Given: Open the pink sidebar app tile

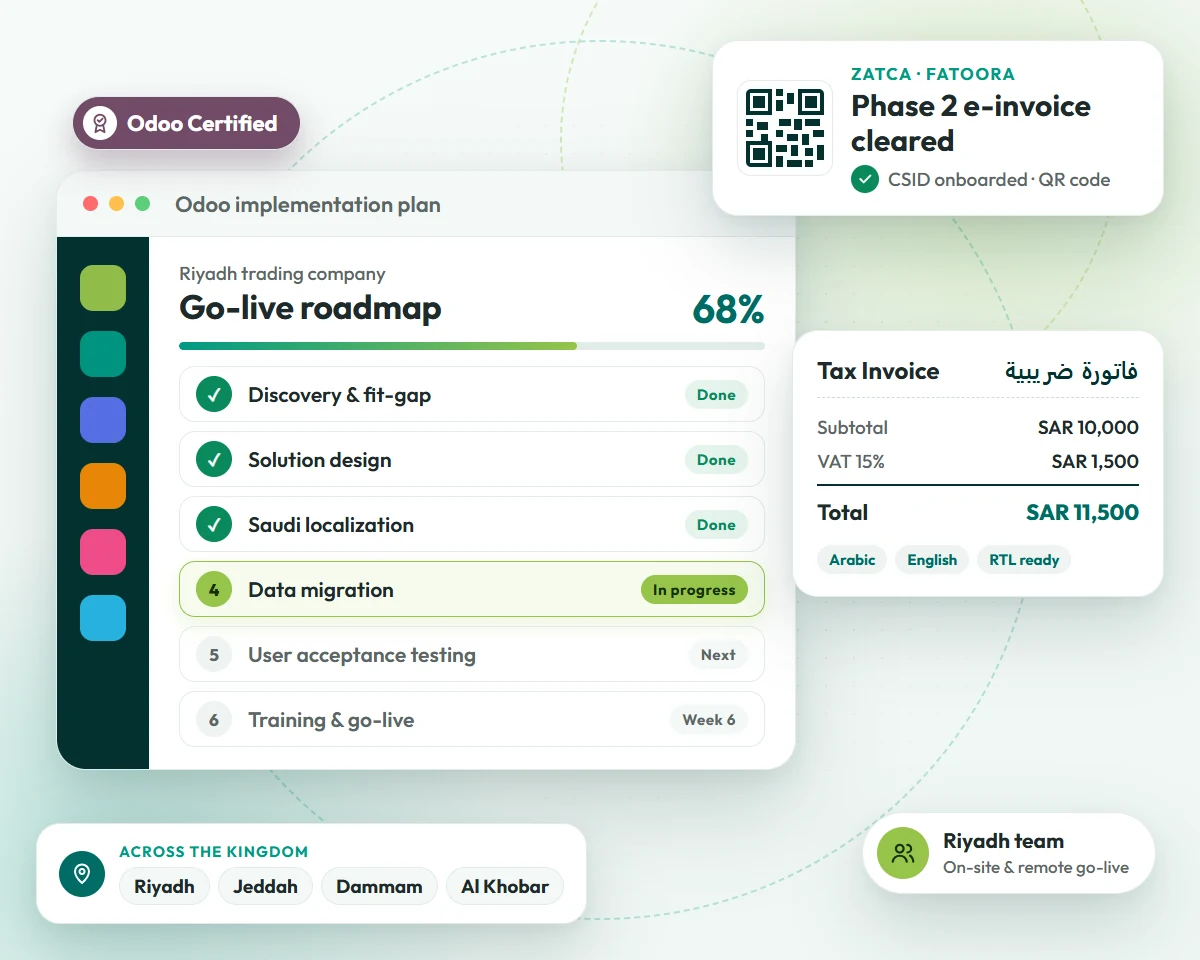Looking at the screenshot, I should [103, 552].
